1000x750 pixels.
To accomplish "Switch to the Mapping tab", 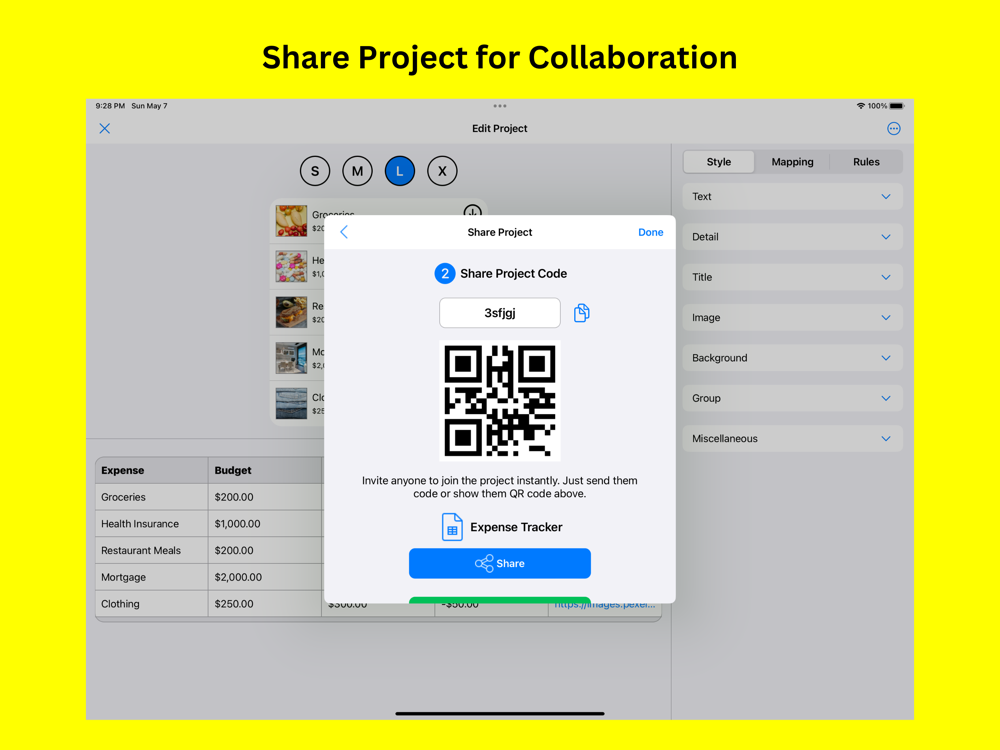I will click(792, 162).
